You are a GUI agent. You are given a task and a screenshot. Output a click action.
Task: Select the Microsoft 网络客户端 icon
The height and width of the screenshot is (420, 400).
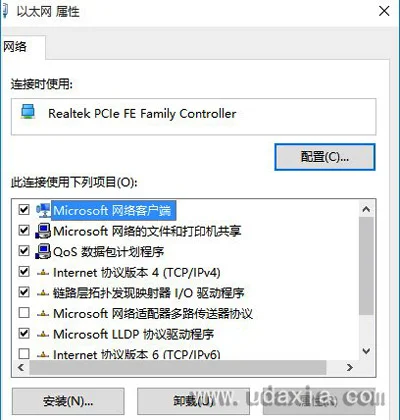[43, 210]
